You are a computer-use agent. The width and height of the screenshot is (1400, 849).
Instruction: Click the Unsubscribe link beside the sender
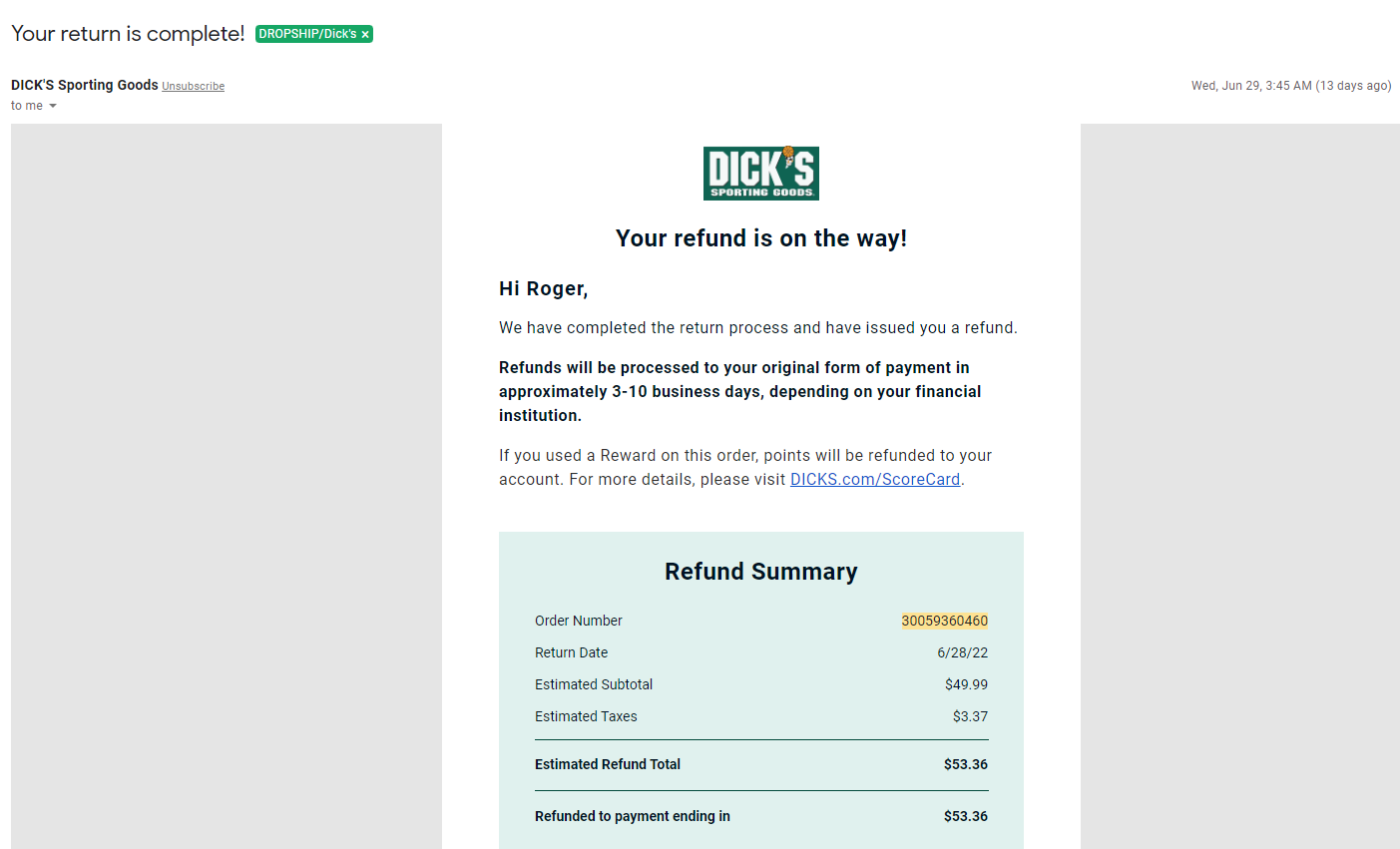click(x=194, y=87)
